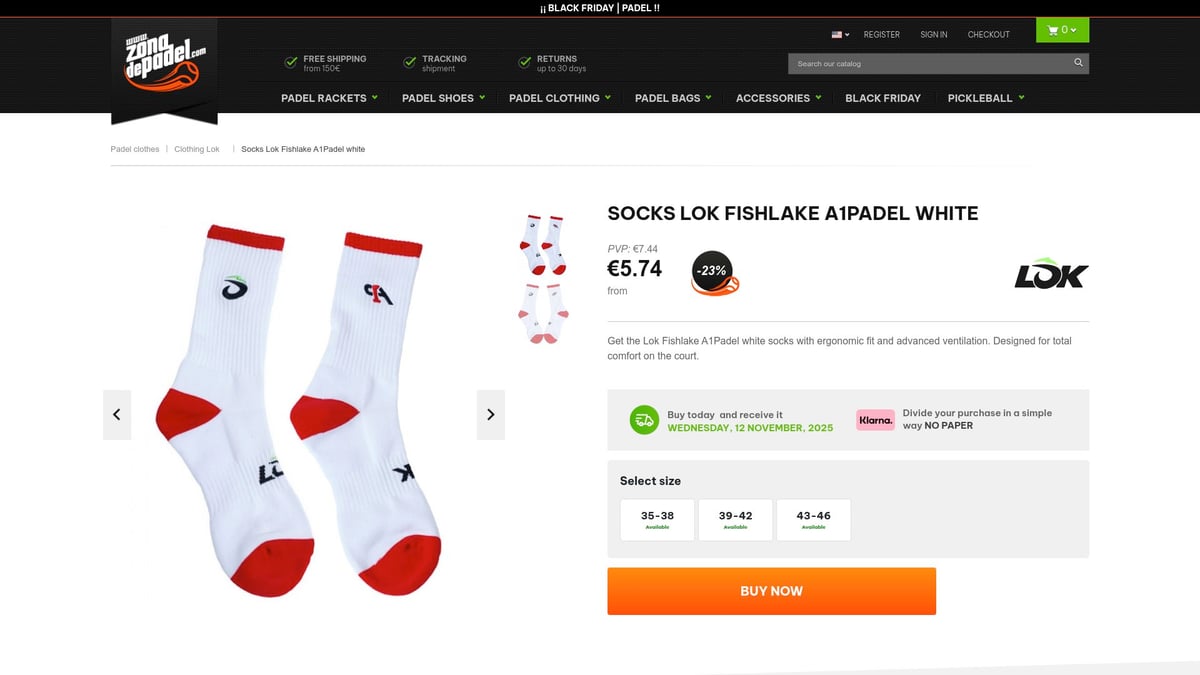The height and width of the screenshot is (675, 1200).
Task: Open the language flag dropdown
Action: click(x=838, y=34)
